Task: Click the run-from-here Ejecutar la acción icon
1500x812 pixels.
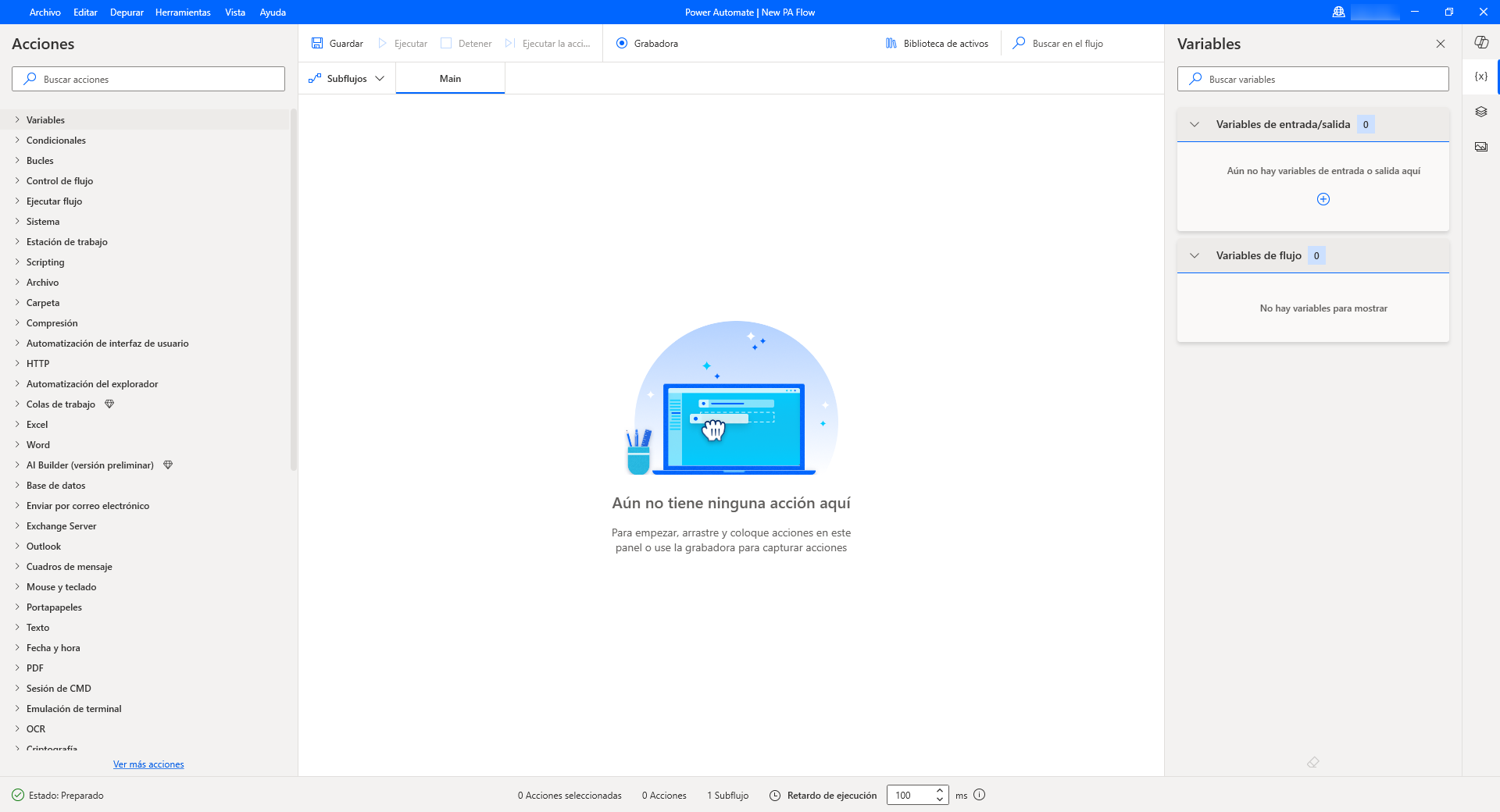Action: (510, 44)
